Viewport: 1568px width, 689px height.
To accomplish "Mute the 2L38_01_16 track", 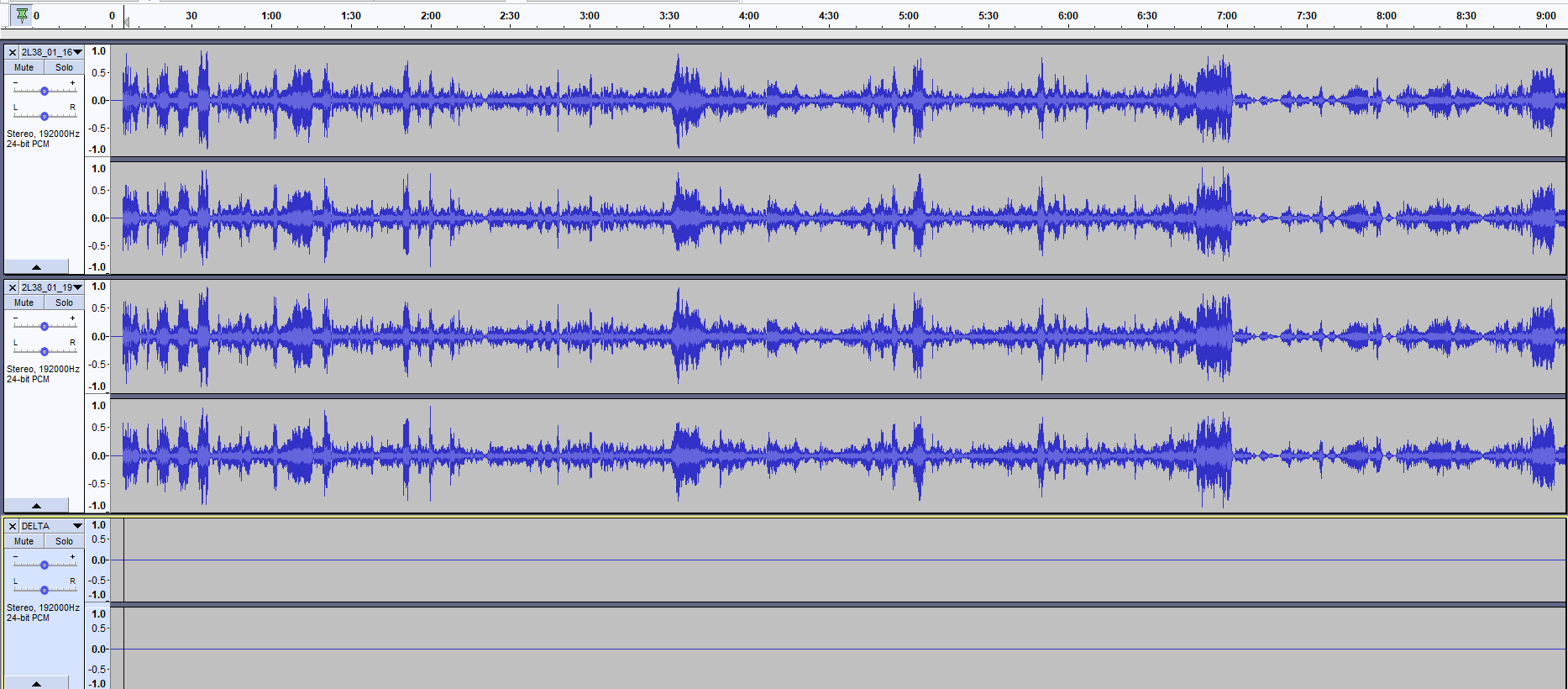I will (24, 67).
